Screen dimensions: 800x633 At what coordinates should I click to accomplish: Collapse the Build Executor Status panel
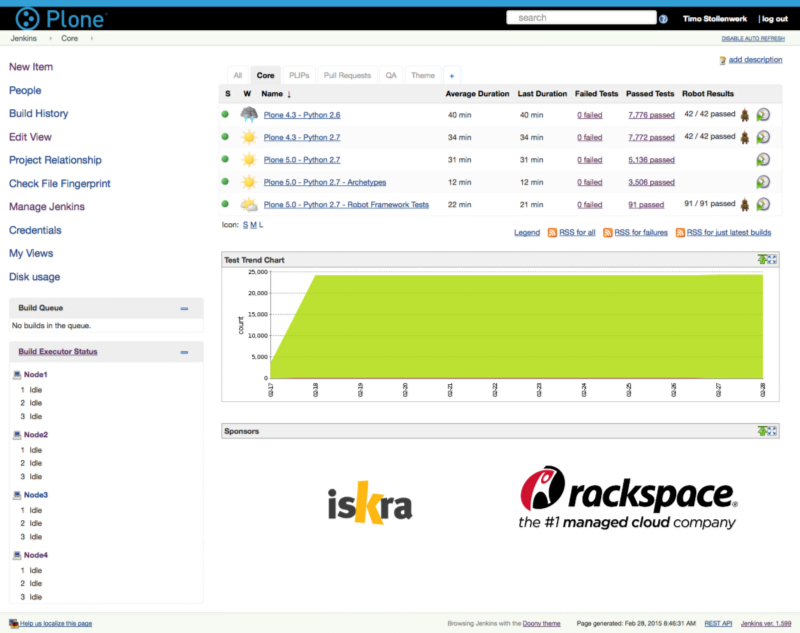pyautogui.click(x=184, y=351)
